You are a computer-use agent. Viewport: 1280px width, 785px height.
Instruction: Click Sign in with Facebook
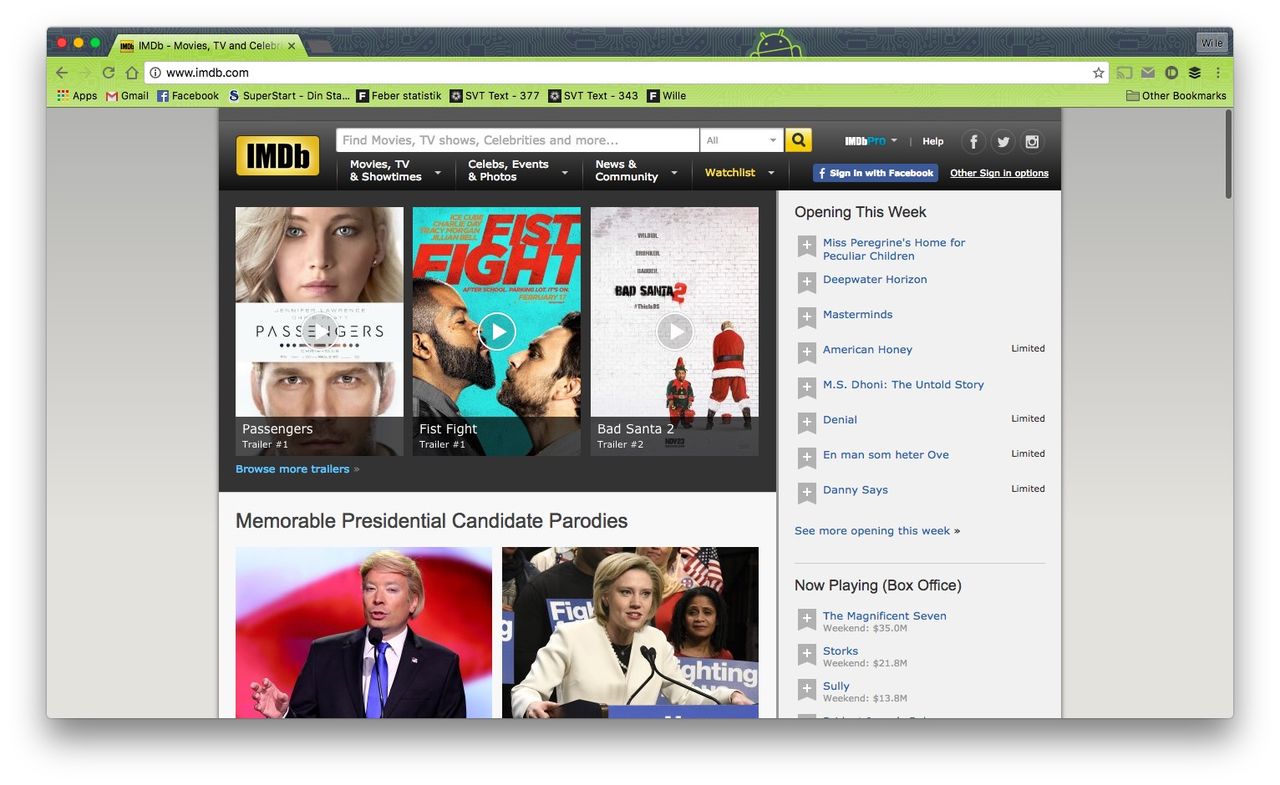point(875,173)
